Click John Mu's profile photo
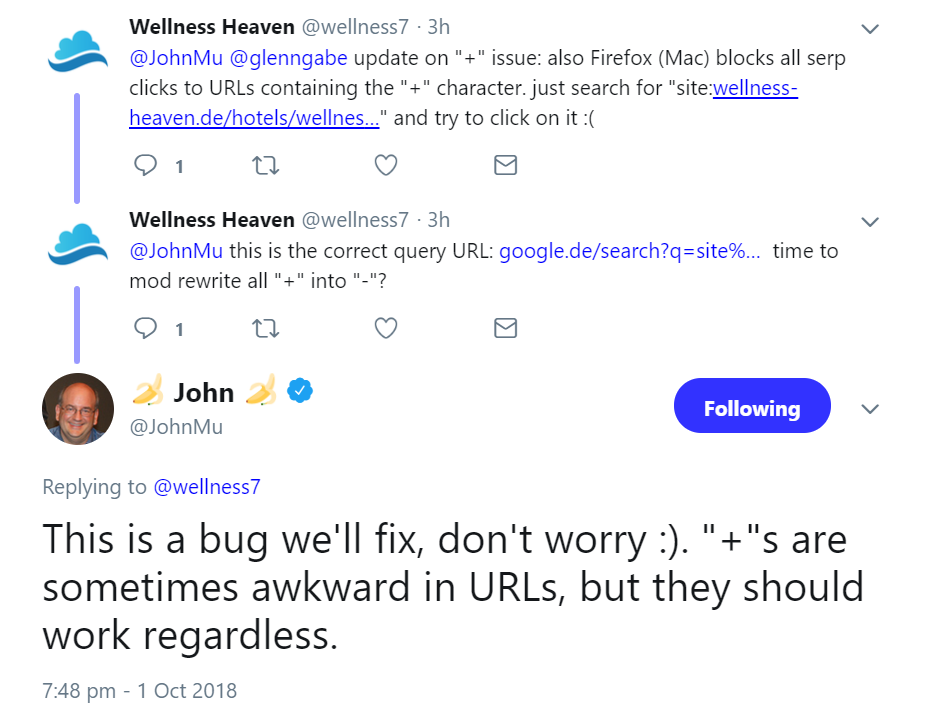Viewport: 931px width, 716px height. [x=77, y=409]
